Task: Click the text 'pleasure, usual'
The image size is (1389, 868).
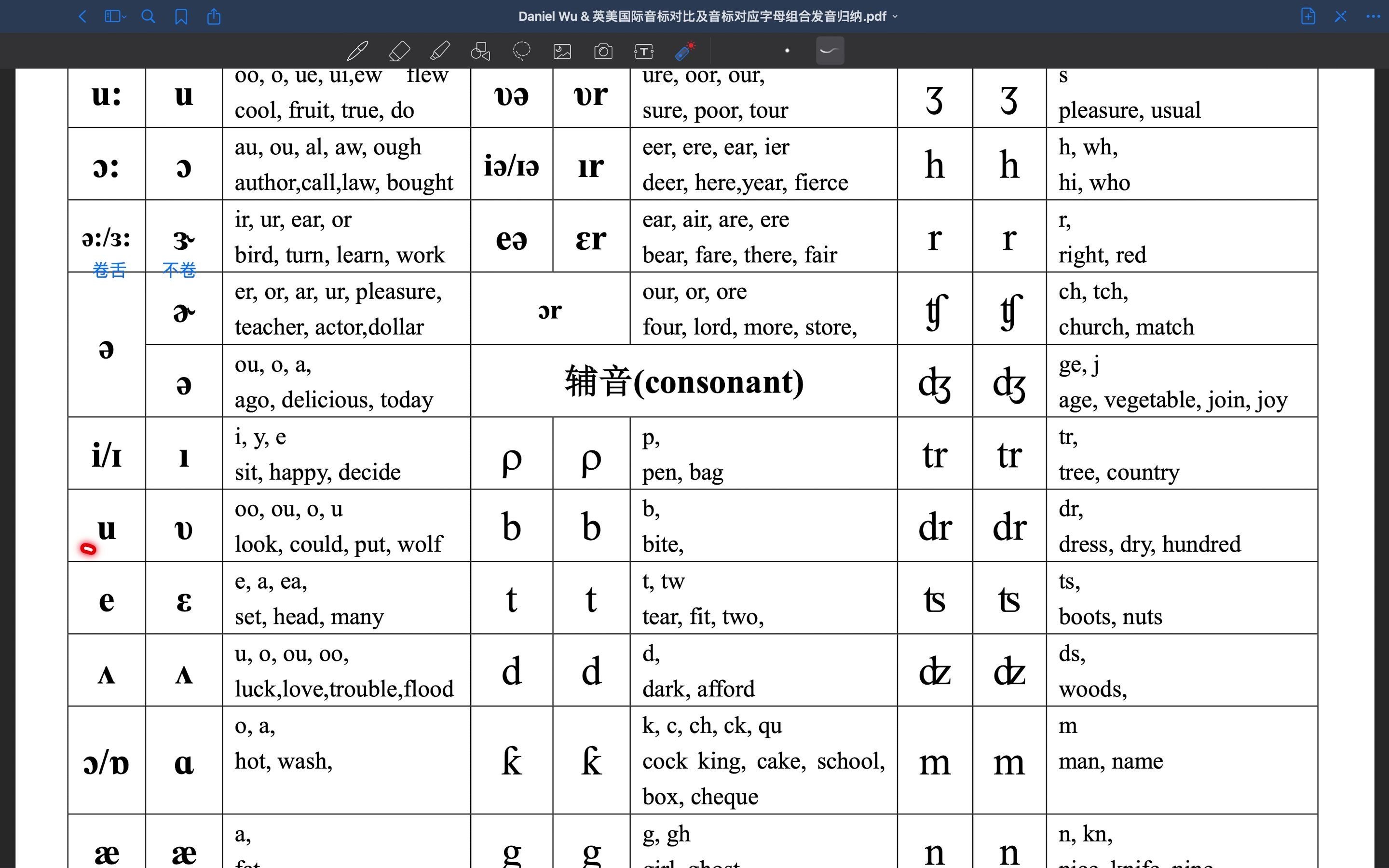Action: 1130,110
